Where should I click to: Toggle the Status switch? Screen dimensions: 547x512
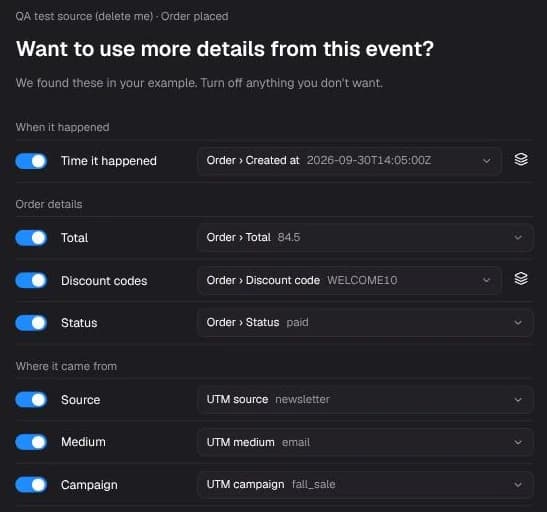pyautogui.click(x=31, y=323)
